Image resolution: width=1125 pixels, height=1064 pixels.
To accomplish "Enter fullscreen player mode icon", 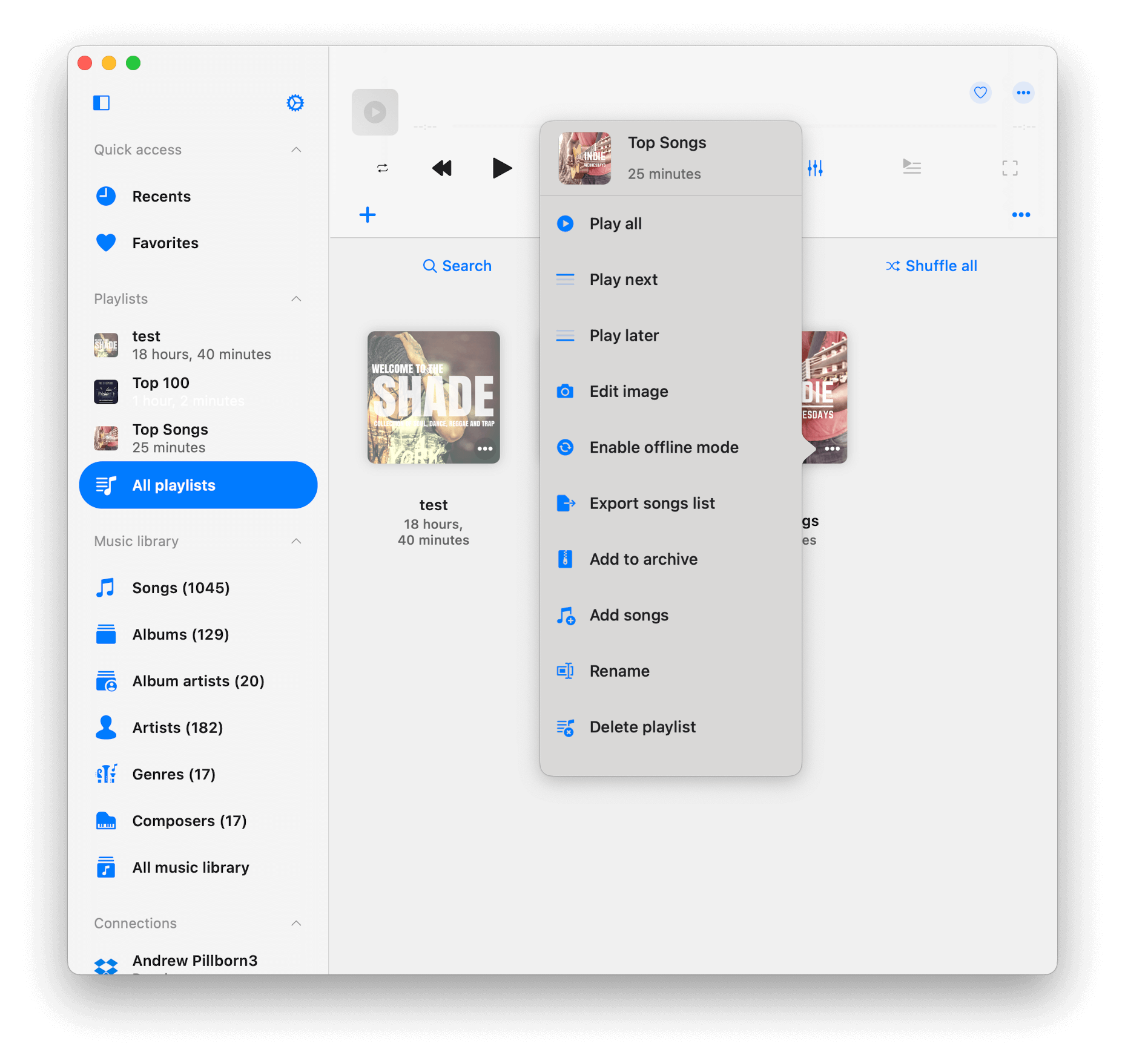I will coord(1009,168).
